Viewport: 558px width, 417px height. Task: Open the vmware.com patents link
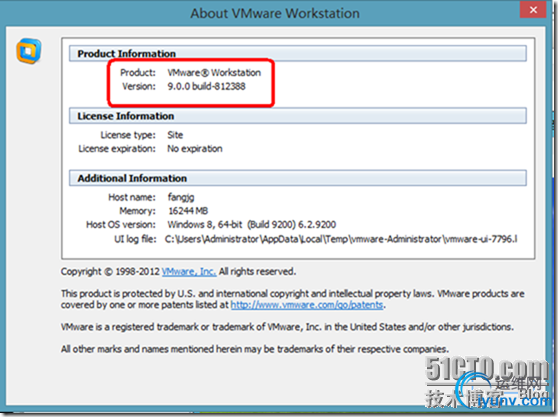(307, 305)
